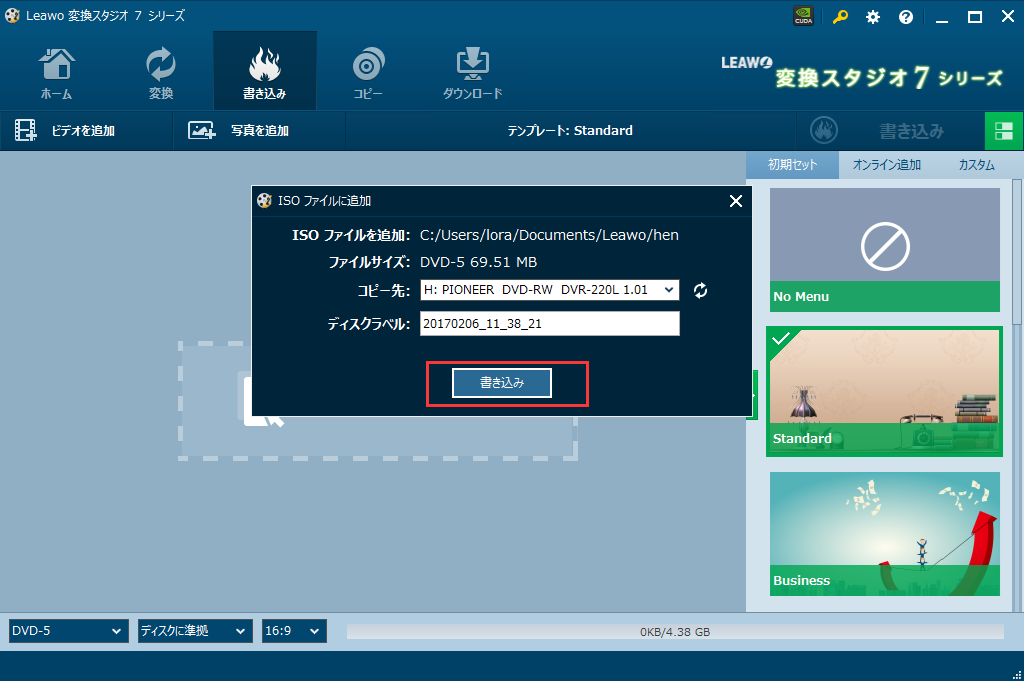Screen dimensions: 1024x681
Task: Open the settings gear icon
Action: [873, 17]
